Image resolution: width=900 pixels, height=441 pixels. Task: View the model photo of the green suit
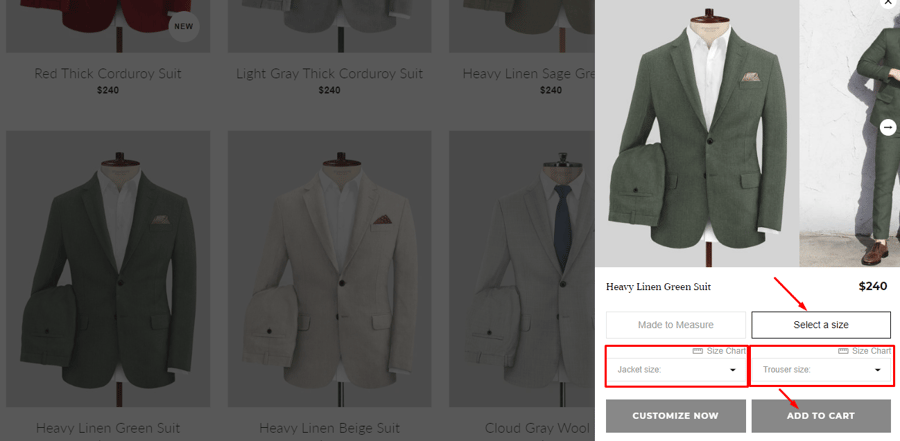(849, 133)
